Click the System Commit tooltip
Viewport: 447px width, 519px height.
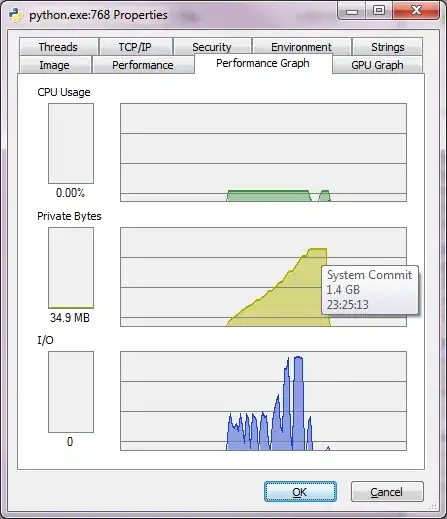[x=370, y=290]
